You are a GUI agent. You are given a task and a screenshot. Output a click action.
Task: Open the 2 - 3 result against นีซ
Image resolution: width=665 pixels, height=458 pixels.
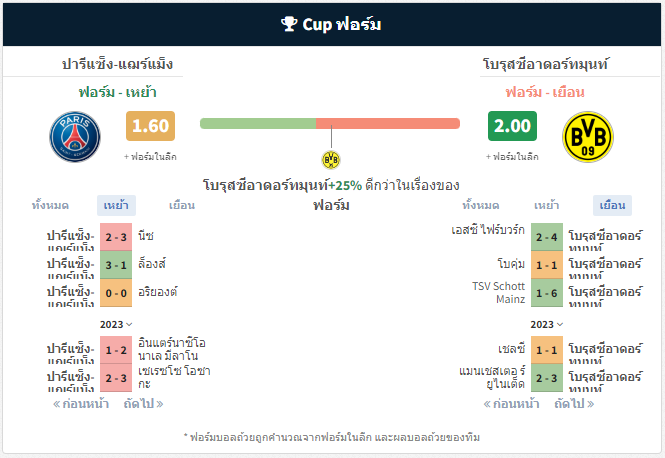pyautogui.click(x=116, y=237)
